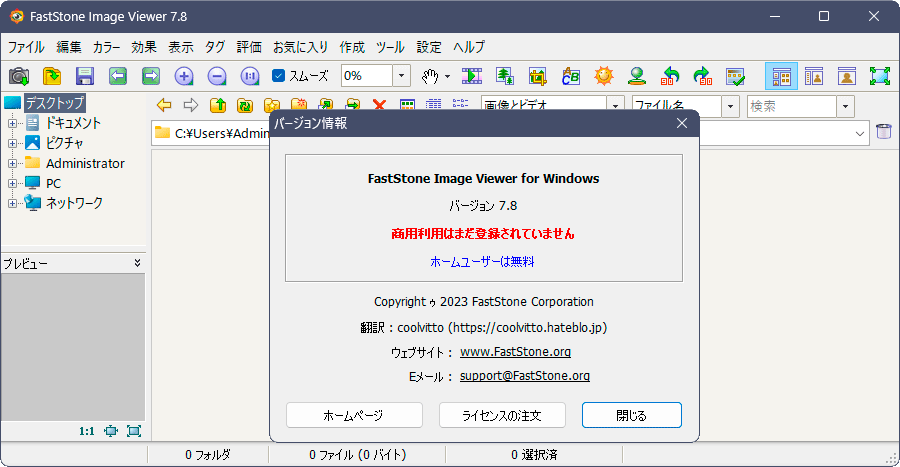This screenshot has height=467, width=900.
Task: Expand the folder path history dropdown
Action: click(860, 134)
